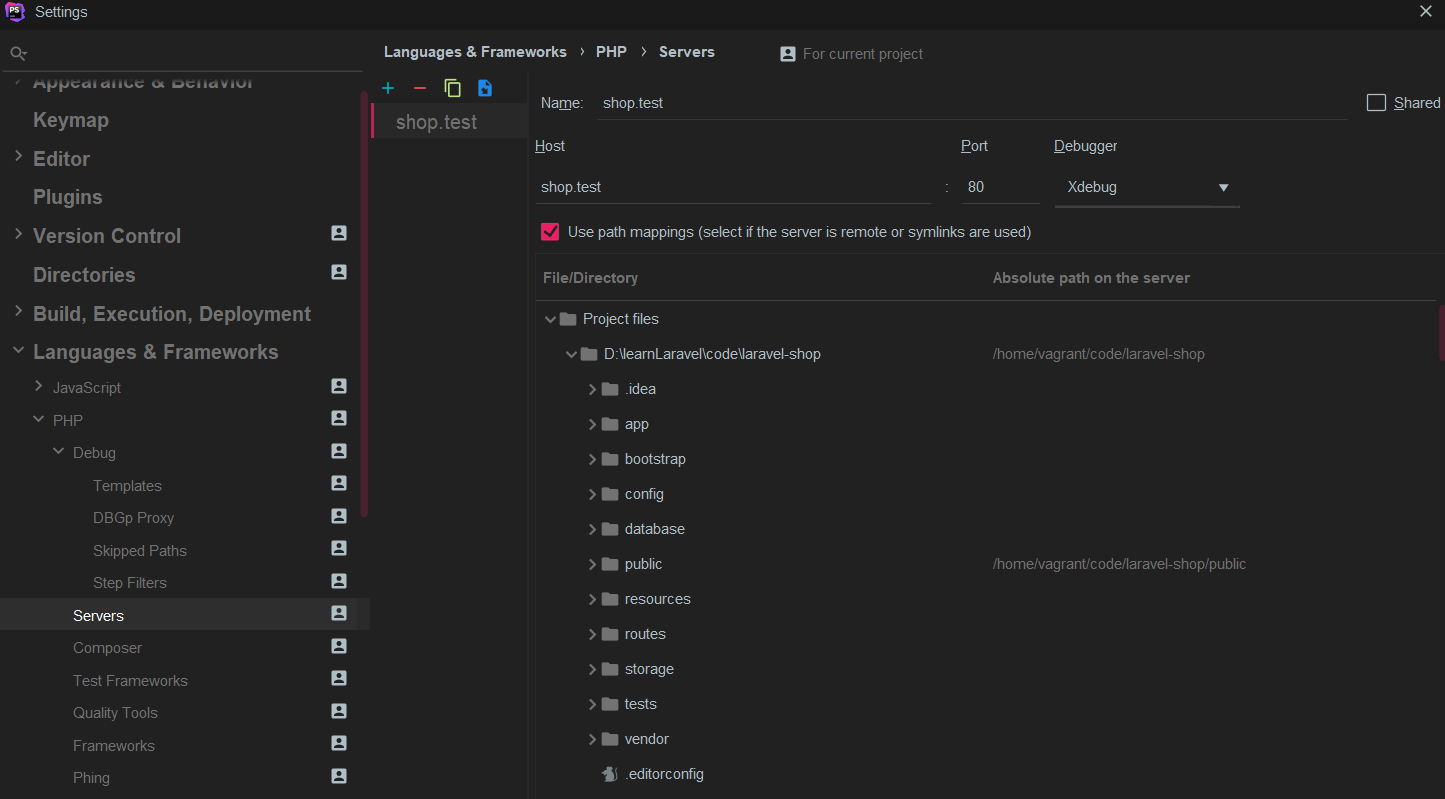
Task: Click the Copy server icon
Action: pyautogui.click(x=453, y=88)
